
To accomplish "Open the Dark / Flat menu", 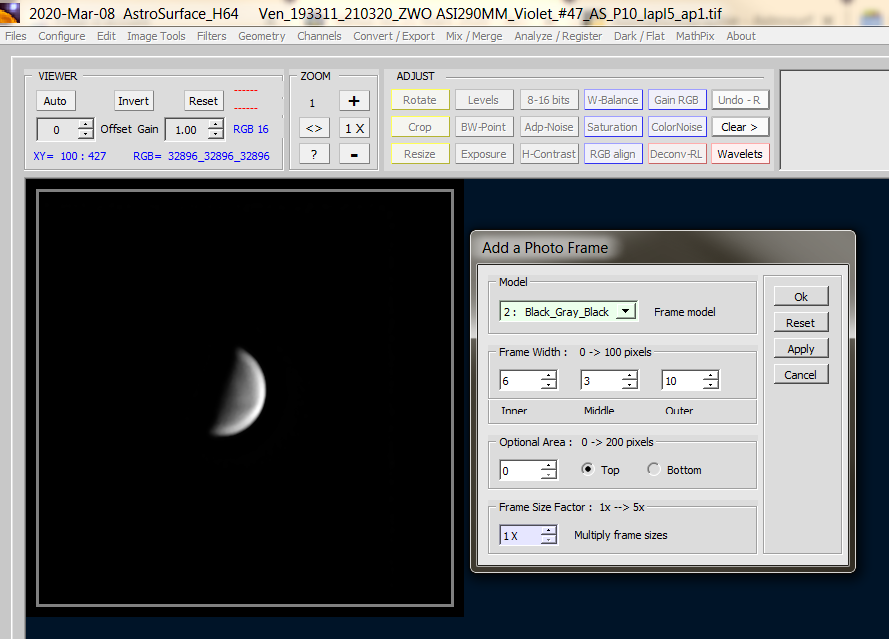I will tap(639, 36).
